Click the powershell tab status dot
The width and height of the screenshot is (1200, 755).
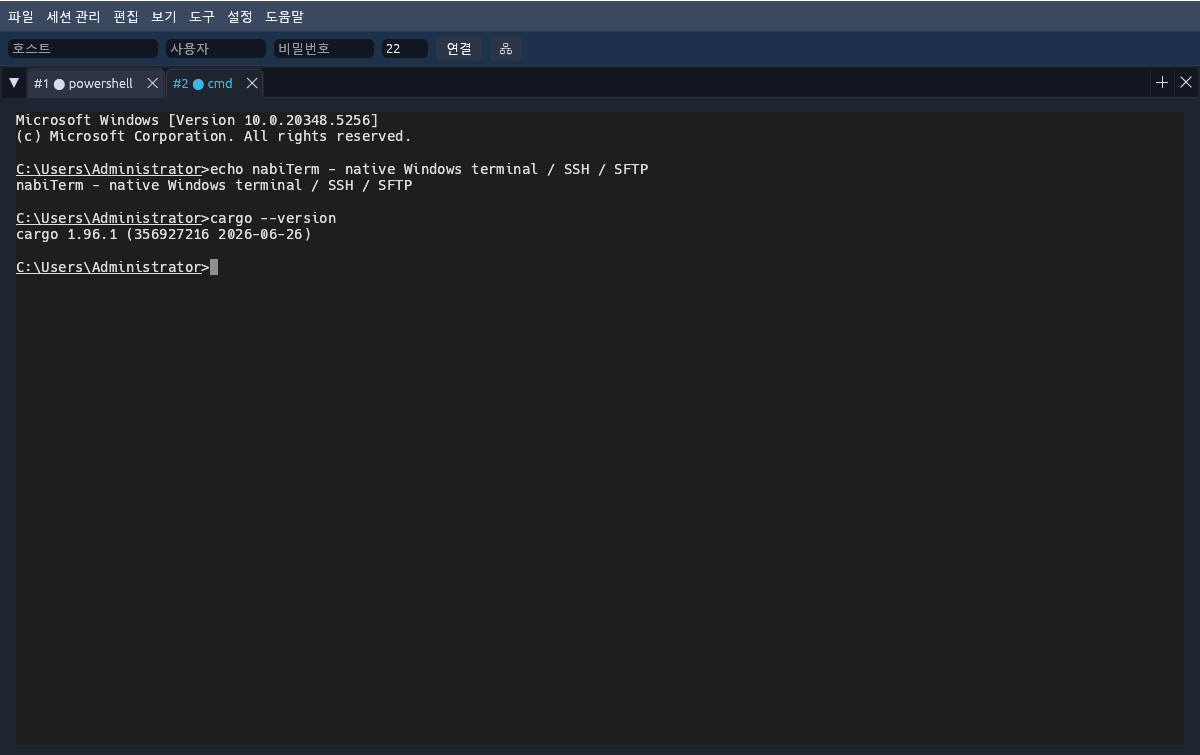pyautogui.click(x=59, y=84)
